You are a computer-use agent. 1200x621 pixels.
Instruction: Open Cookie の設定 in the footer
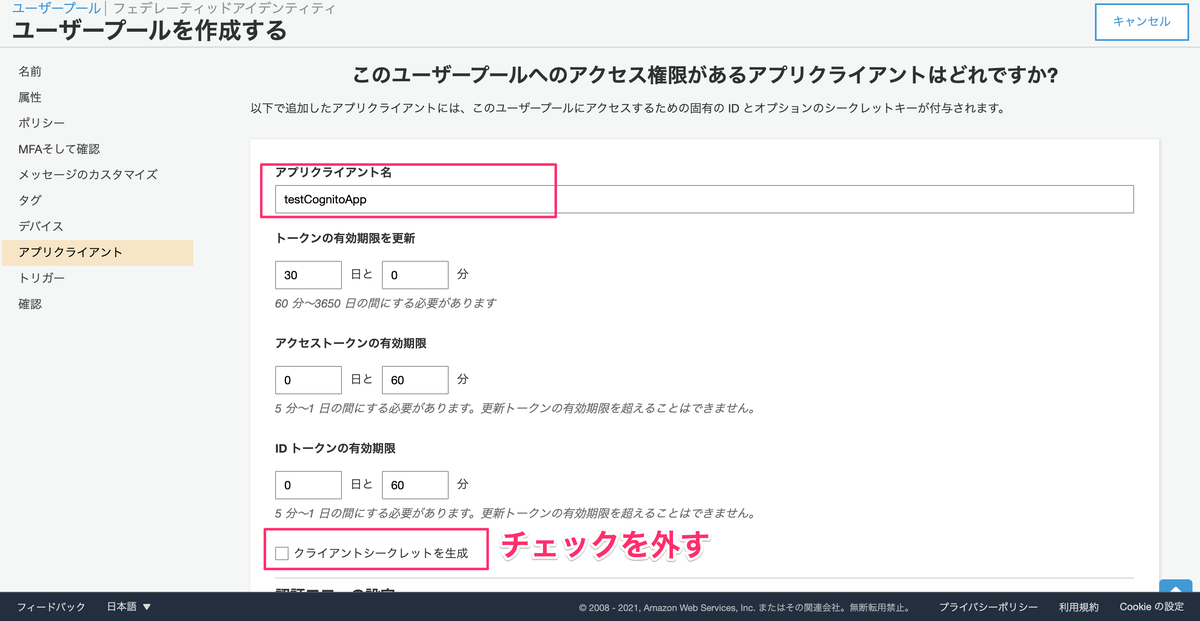(1151, 607)
